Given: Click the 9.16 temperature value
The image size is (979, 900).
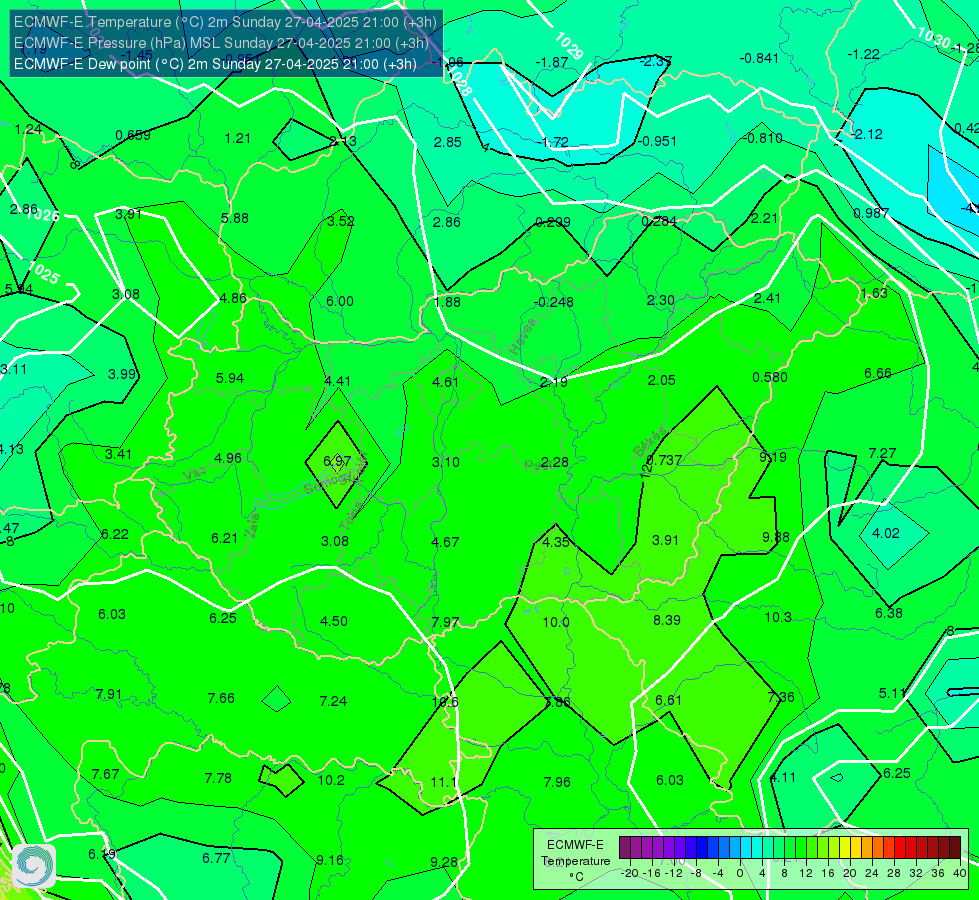Looking at the screenshot, I should (x=330, y=861).
